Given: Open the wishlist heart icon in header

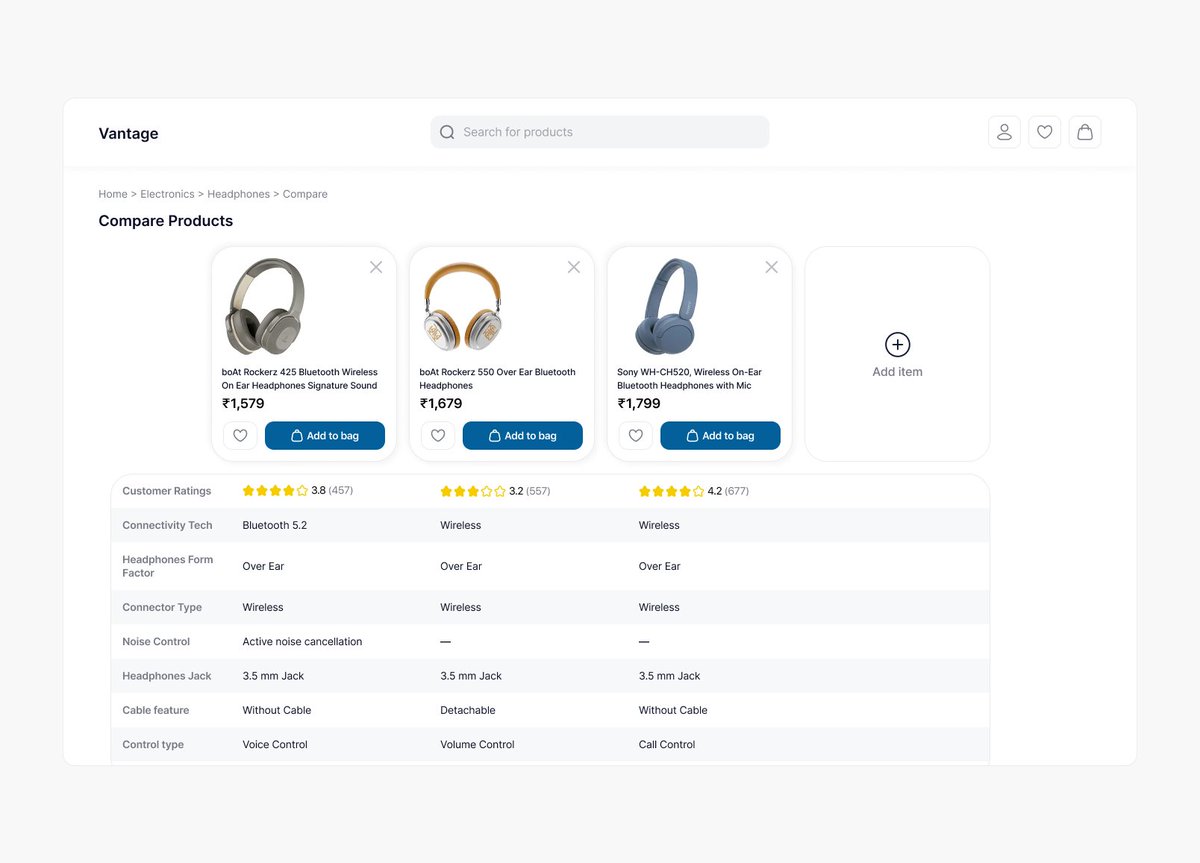Looking at the screenshot, I should point(1044,132).
